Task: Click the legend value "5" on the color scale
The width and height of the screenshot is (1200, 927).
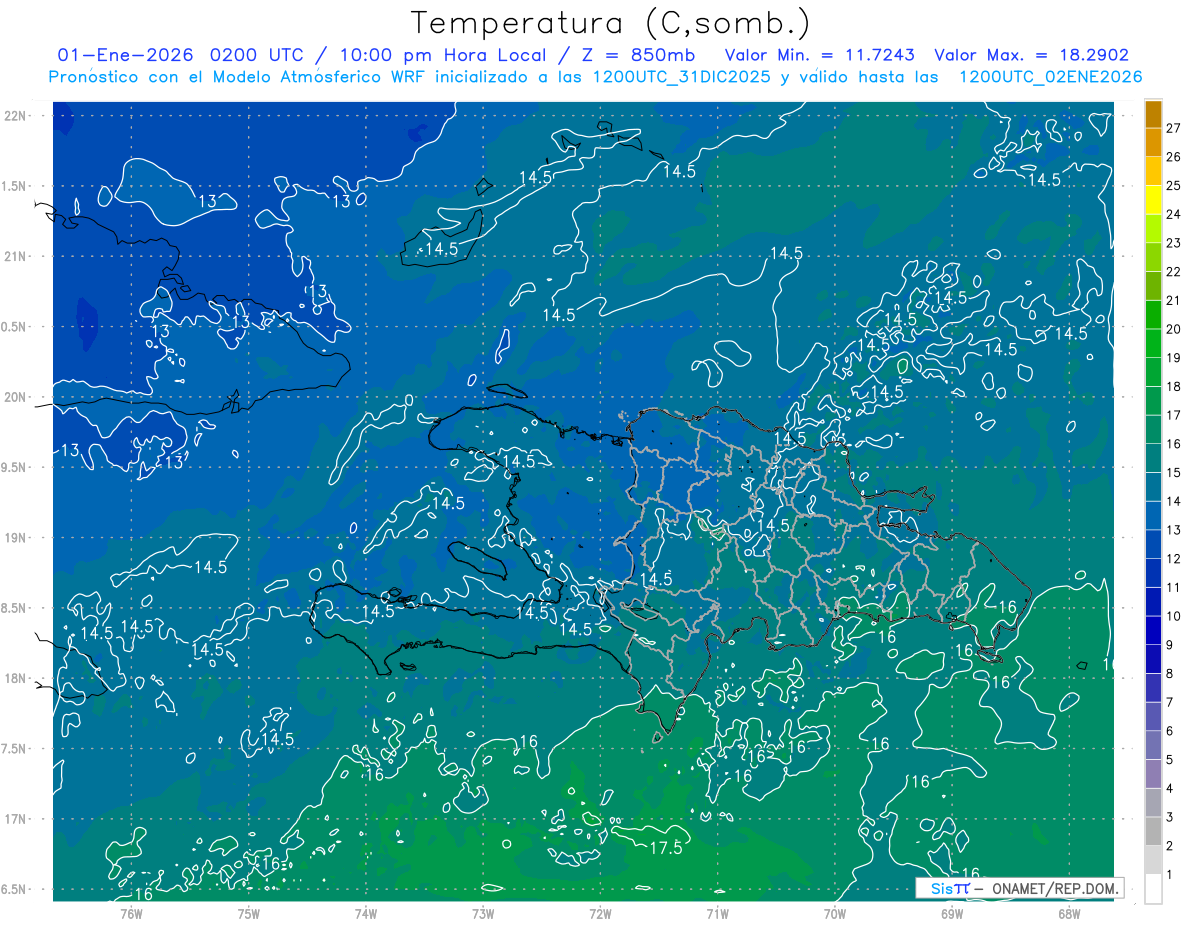Action: (x=1170, y=759)
